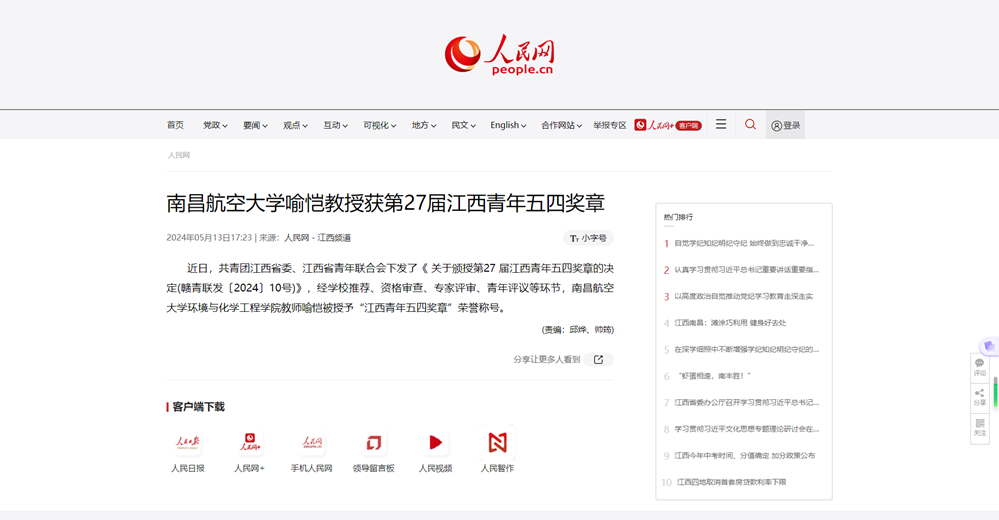Open hot ranking item 10 江西四地取消首套房贷
This screenshot has width=999, height=520.
click(731, 482)
